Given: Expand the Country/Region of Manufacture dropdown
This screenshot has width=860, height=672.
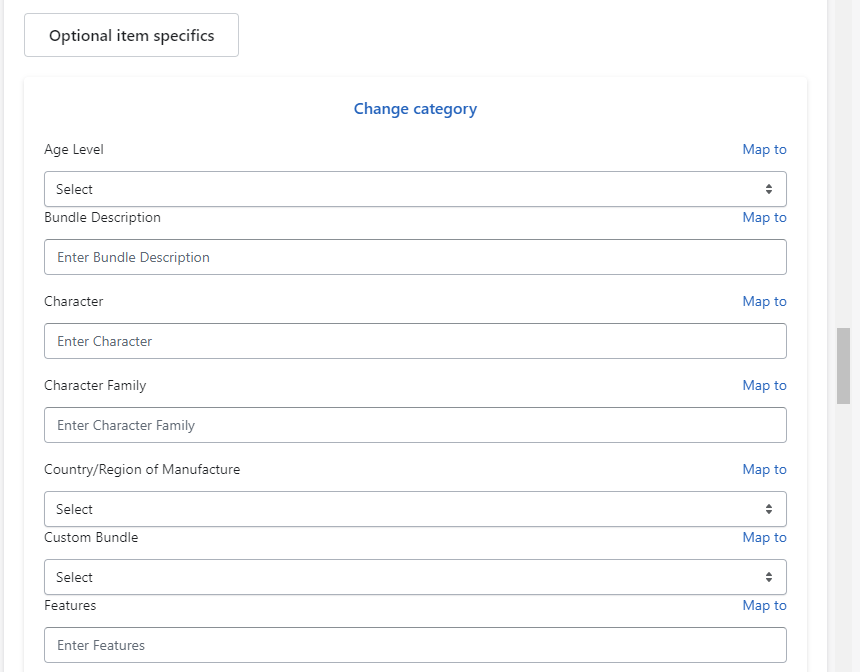Looking at the screenshot, I should 415,509.
